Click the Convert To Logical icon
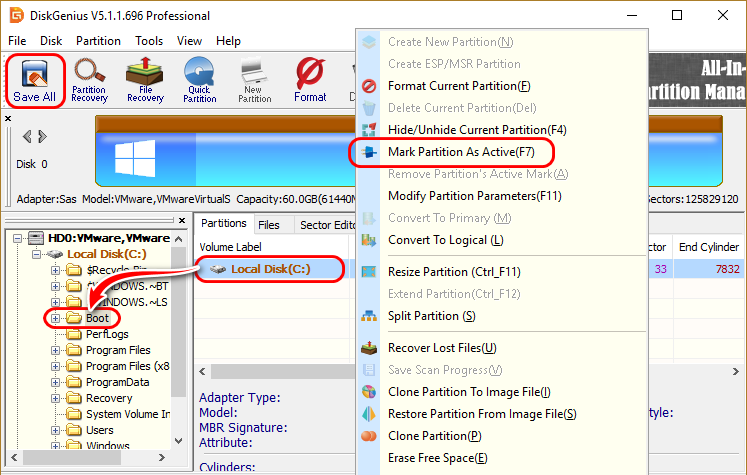The width and height of the screenshot is (747, 475). tap(369, 240)
